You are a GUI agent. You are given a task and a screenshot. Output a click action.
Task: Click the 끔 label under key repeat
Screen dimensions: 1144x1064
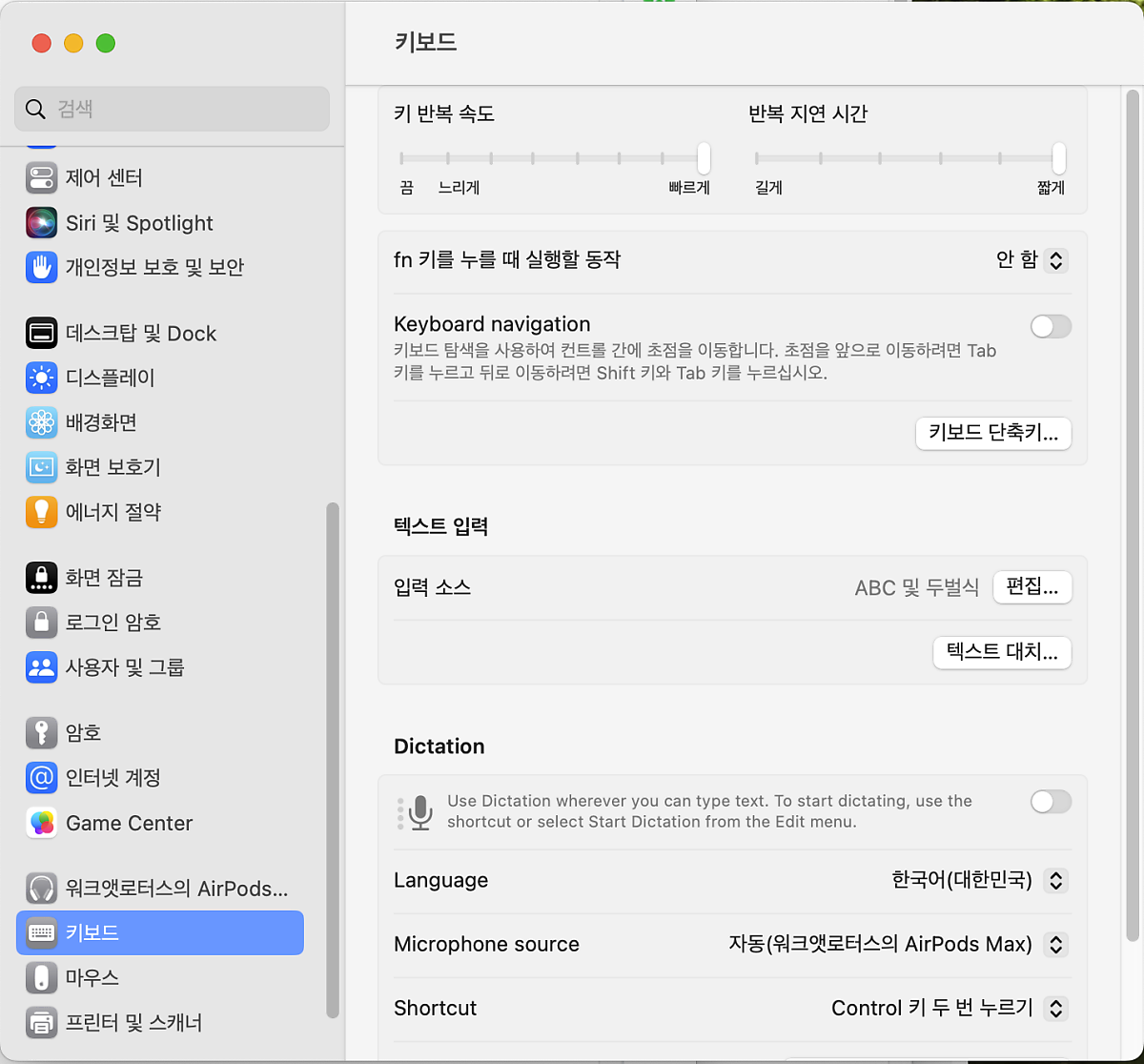click(x=407, y=188)
